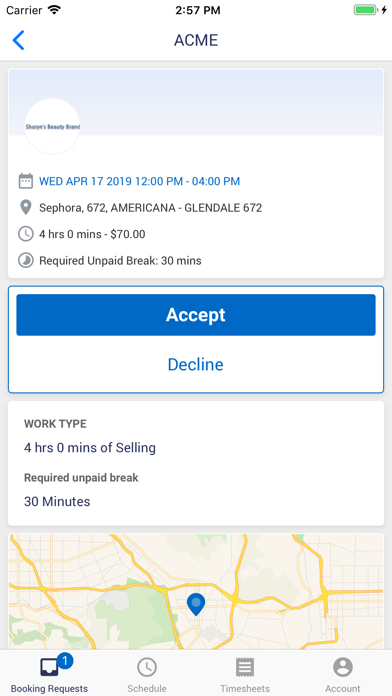Tap the blue map marker pin
The image size is (392, 696).
coord(196,605)
